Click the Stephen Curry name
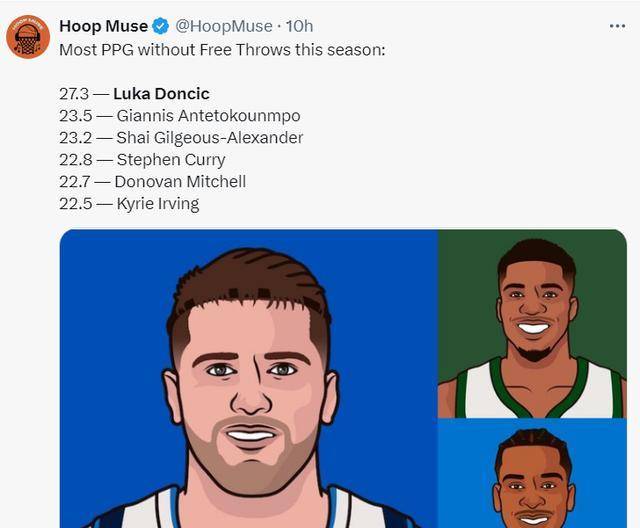The height and width of the screenshot is (528, 640). click(171, 160)
